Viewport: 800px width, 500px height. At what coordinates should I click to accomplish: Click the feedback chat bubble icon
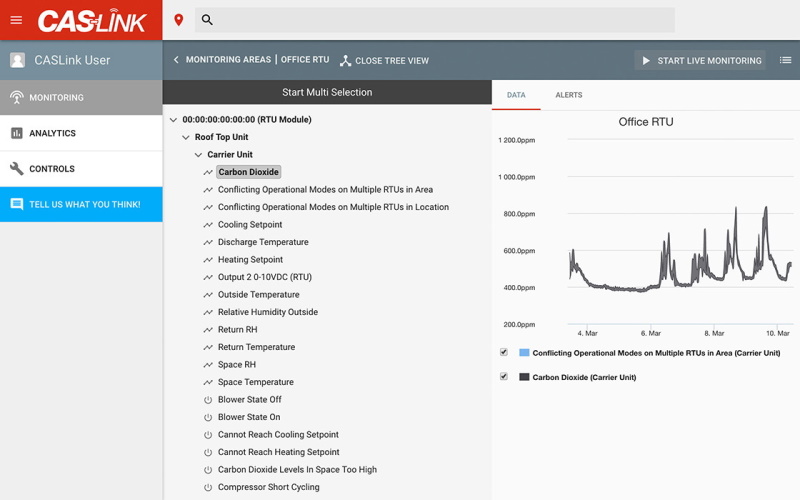pyautogui.click(x=17, y=204)
